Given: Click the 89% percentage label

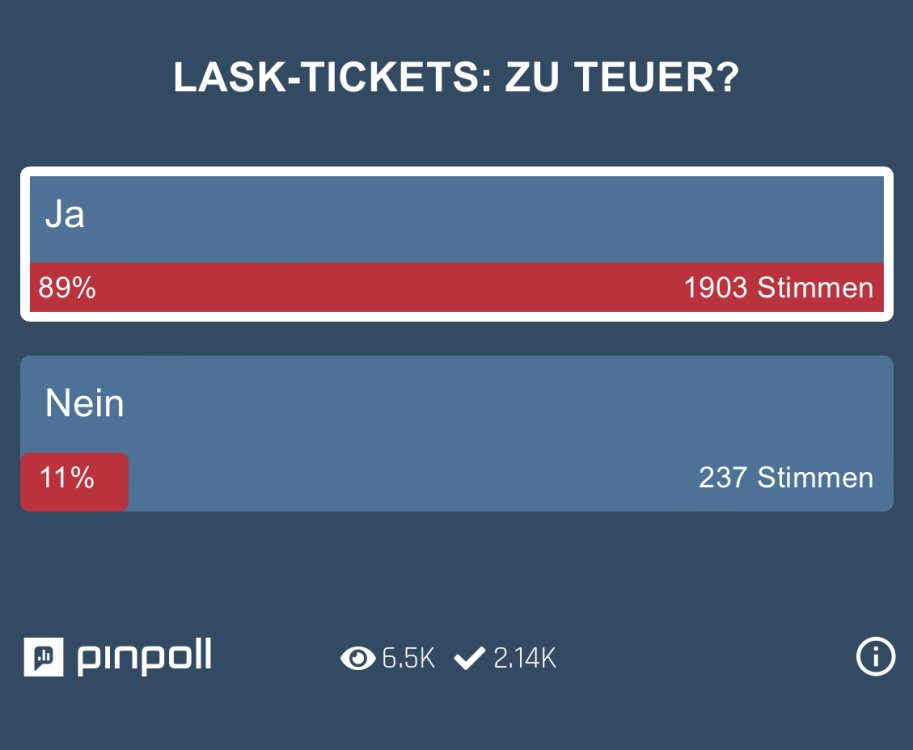Looking at the screenshot, I should click(67, 288).
